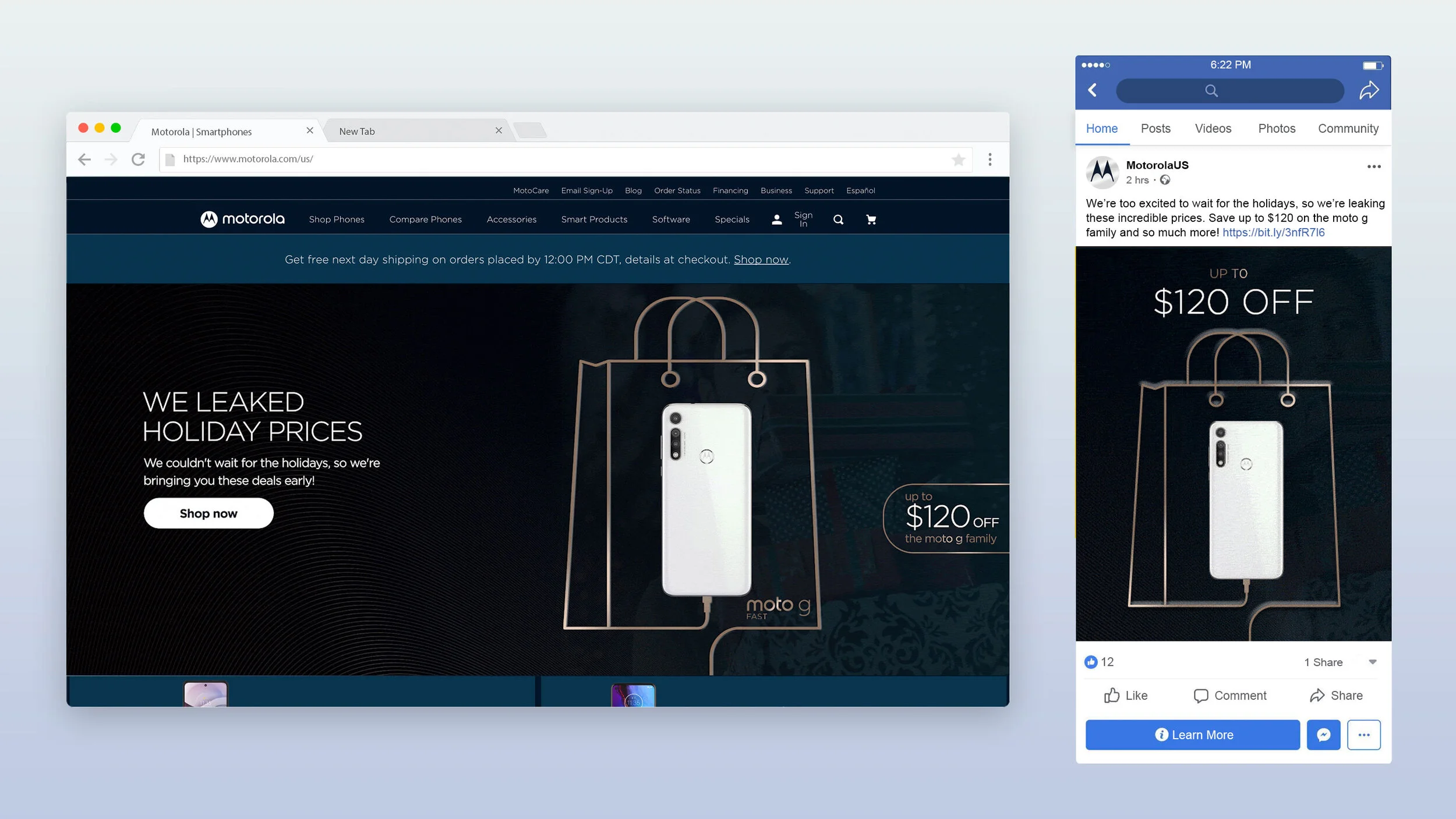Switch to Facebook Videos tab
The width and height of the screenshot is (1456, 819).
[x=1213, y=129]
